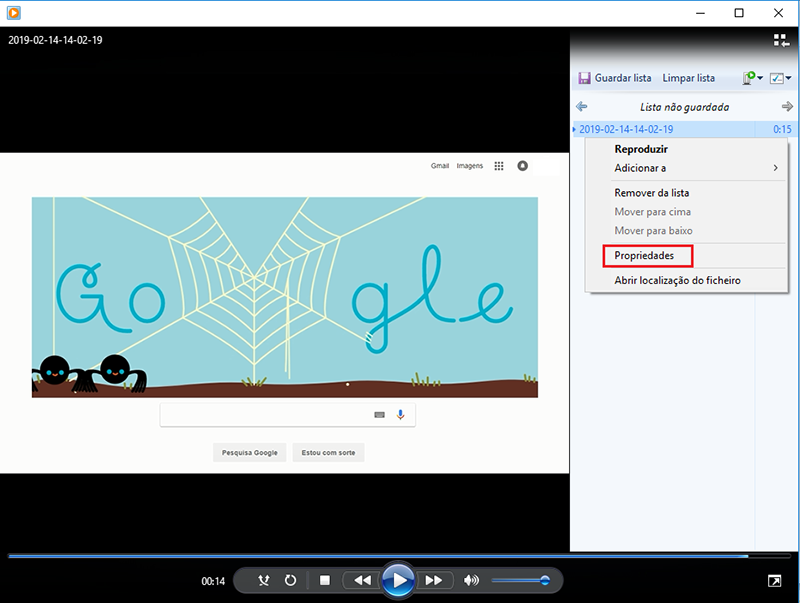Choose Abrir localização do ficheiro
800x603 pixels.
[x=685, y=280]
